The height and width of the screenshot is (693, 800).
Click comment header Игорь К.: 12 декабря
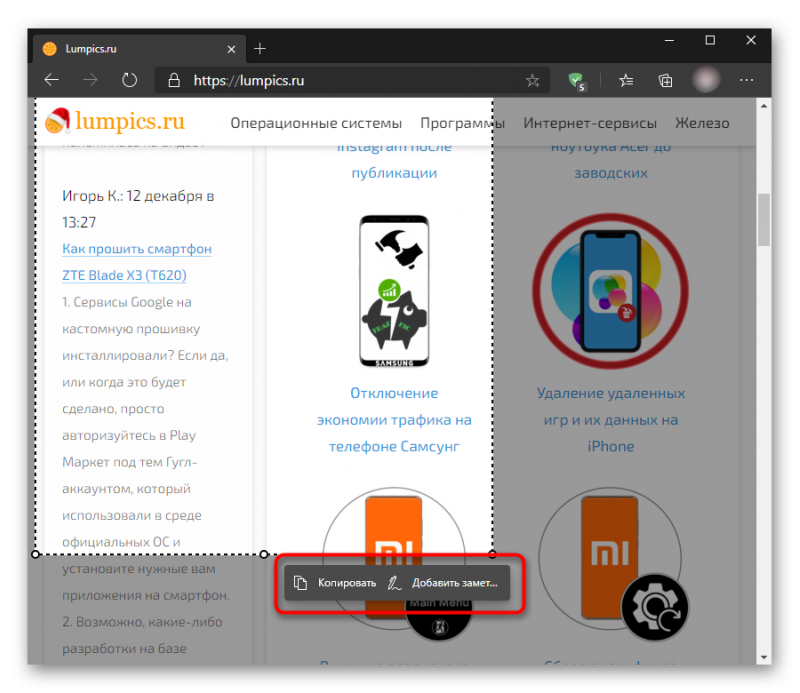[138, 209]
